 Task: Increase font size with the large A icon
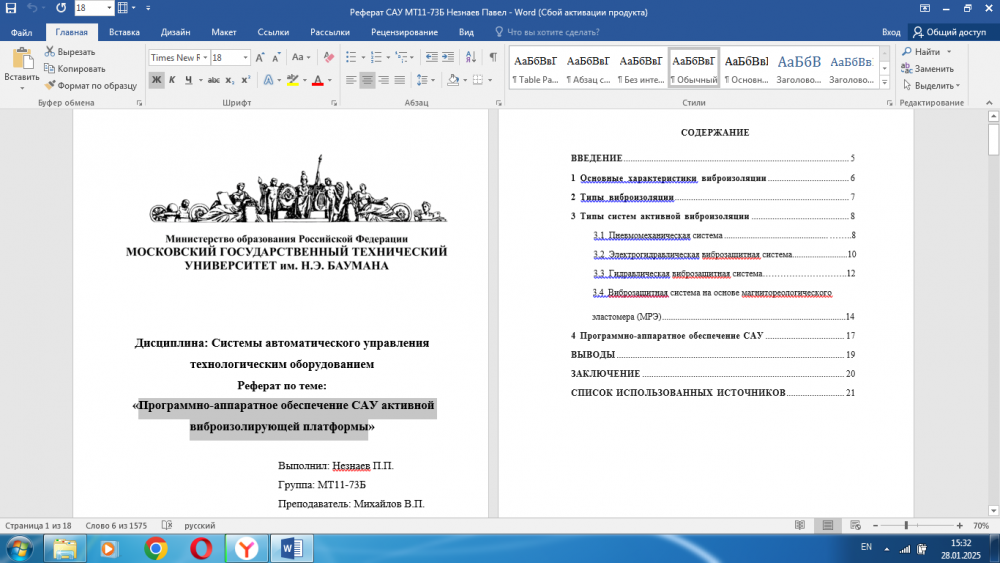click(262, 57)
